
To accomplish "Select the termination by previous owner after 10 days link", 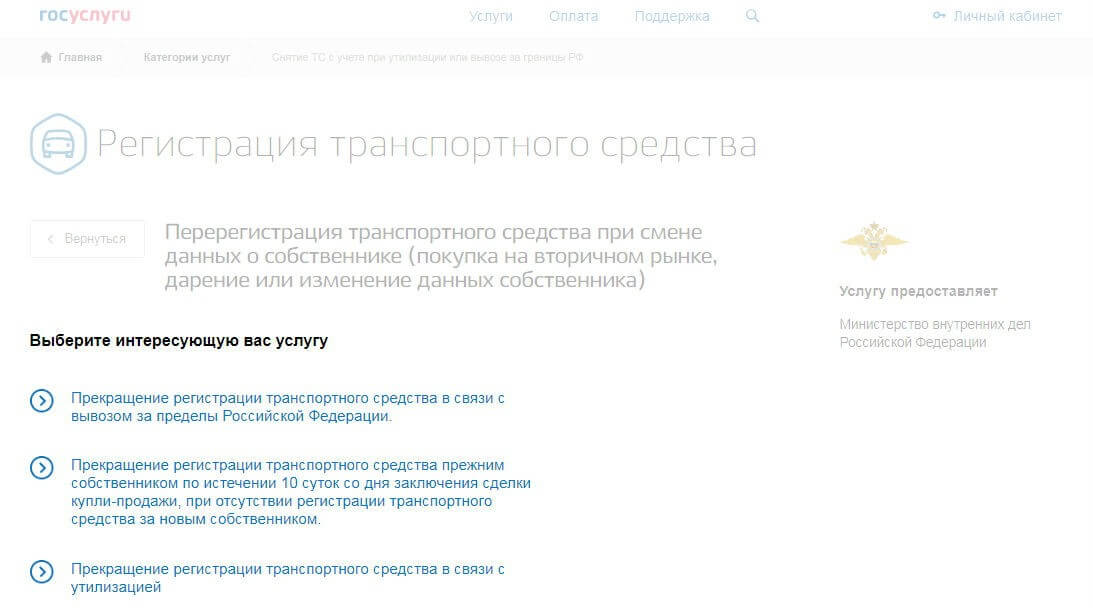I will coord(300,492).
